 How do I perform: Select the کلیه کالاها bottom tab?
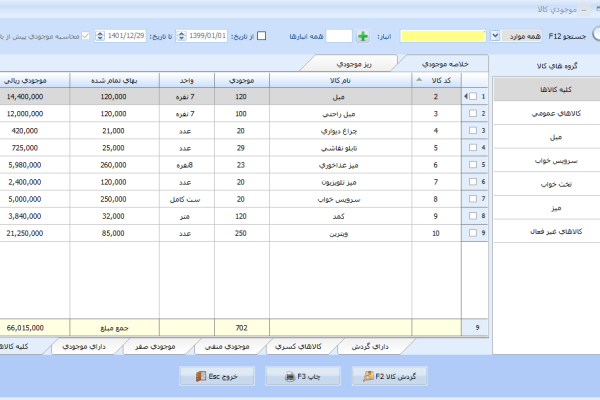(x=17, y=347)
